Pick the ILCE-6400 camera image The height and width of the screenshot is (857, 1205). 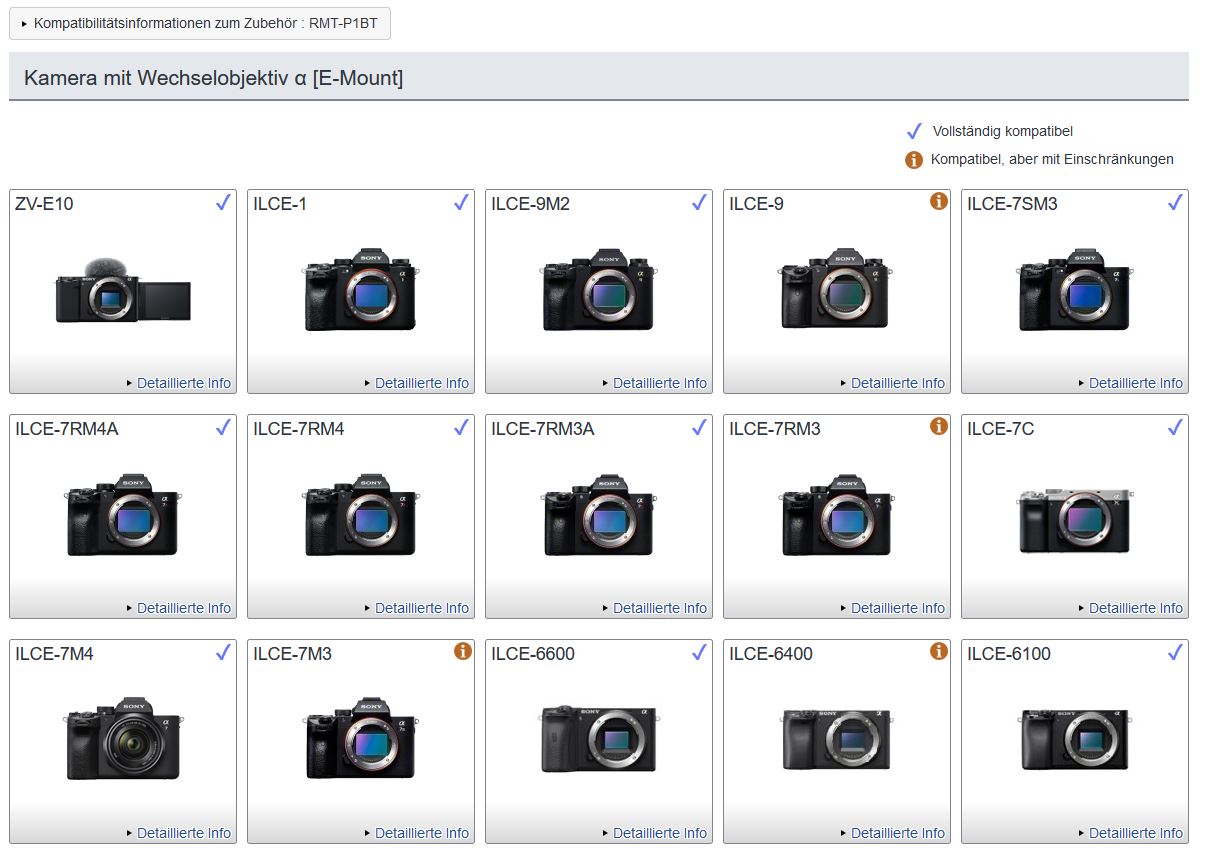tap(837, 740)
